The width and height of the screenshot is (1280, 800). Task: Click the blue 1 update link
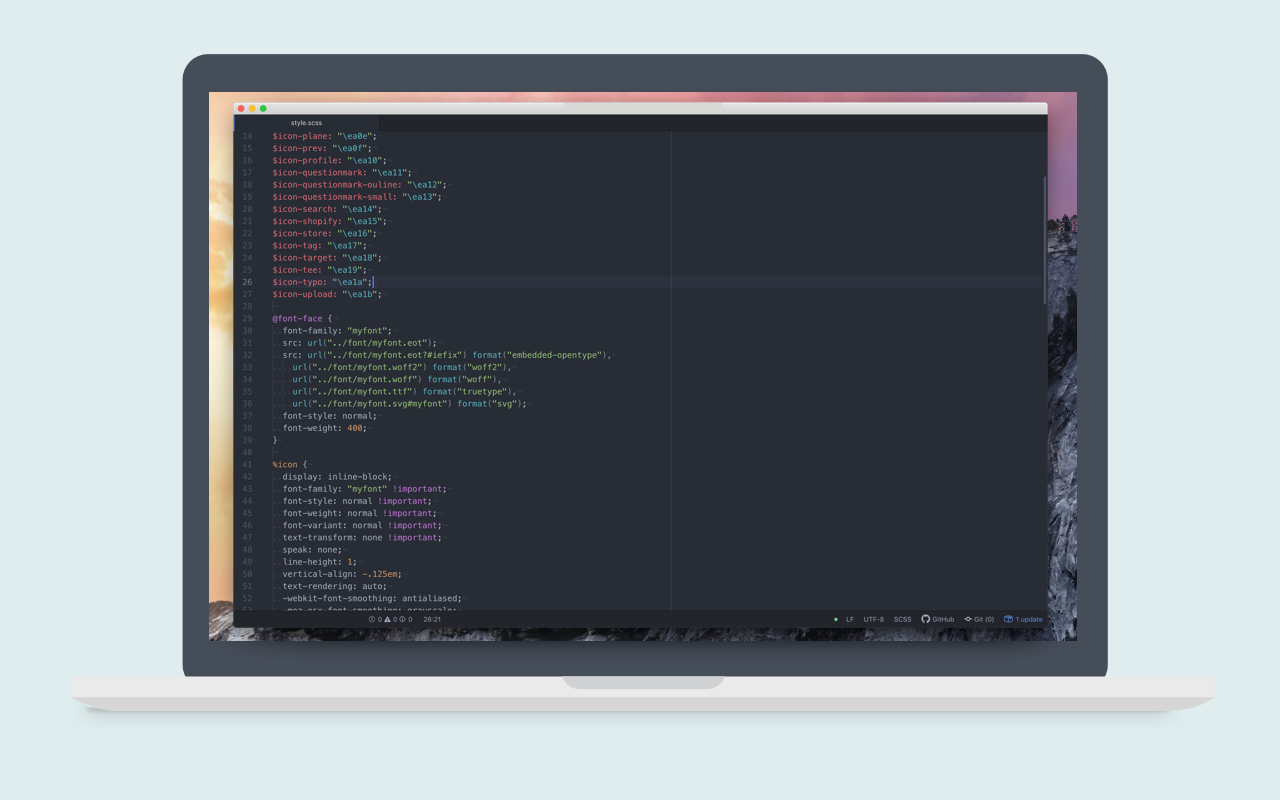coord(1028,619)
